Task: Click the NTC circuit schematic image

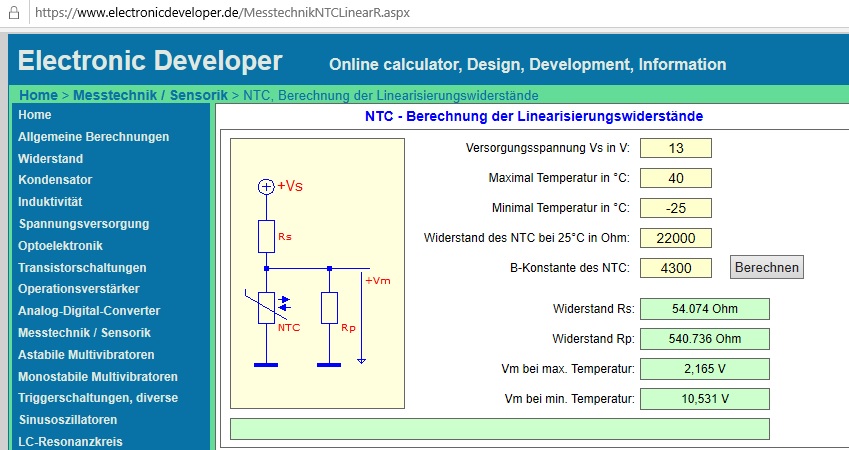Action: 317,273
